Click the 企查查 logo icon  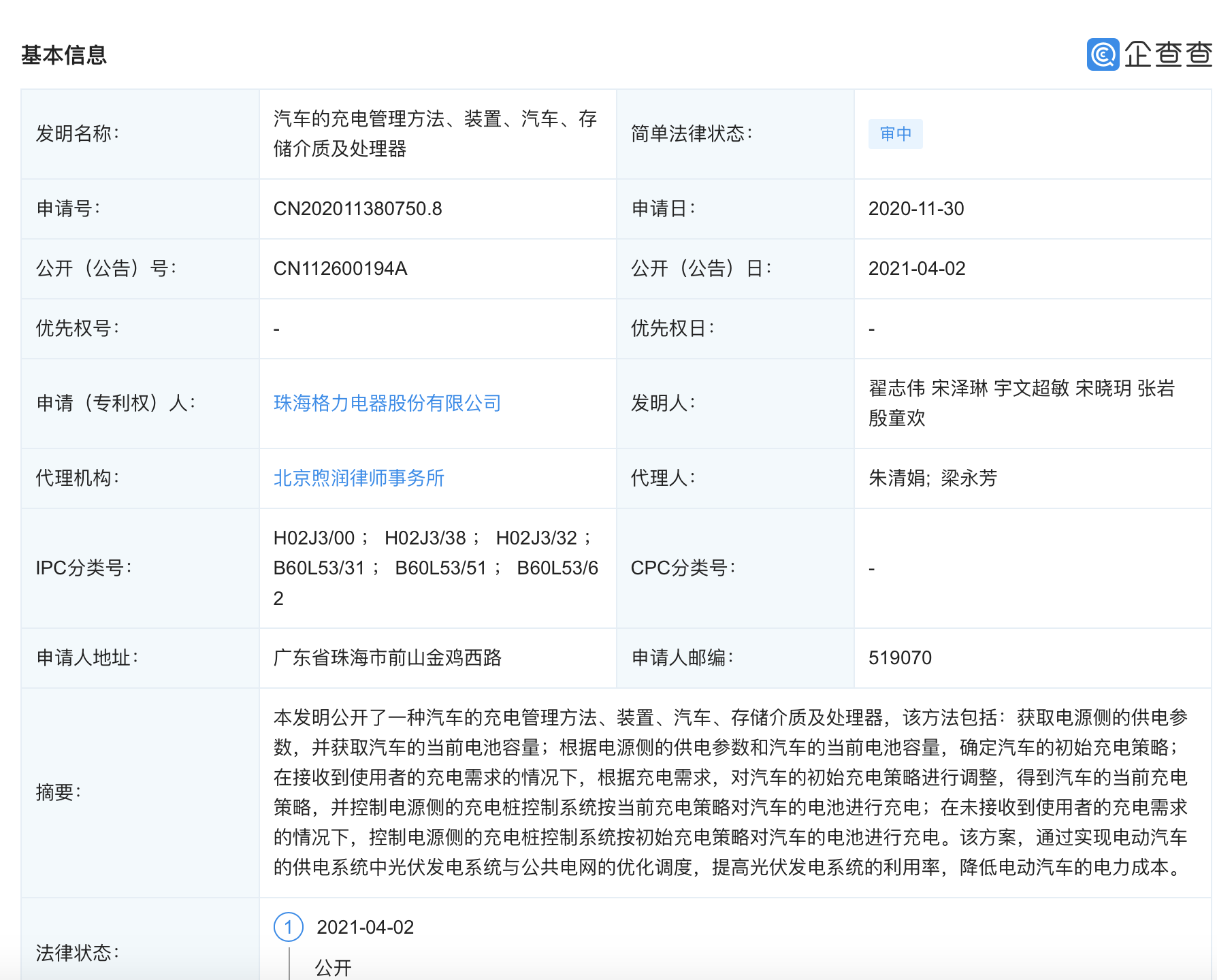(x=1103, y=54)
